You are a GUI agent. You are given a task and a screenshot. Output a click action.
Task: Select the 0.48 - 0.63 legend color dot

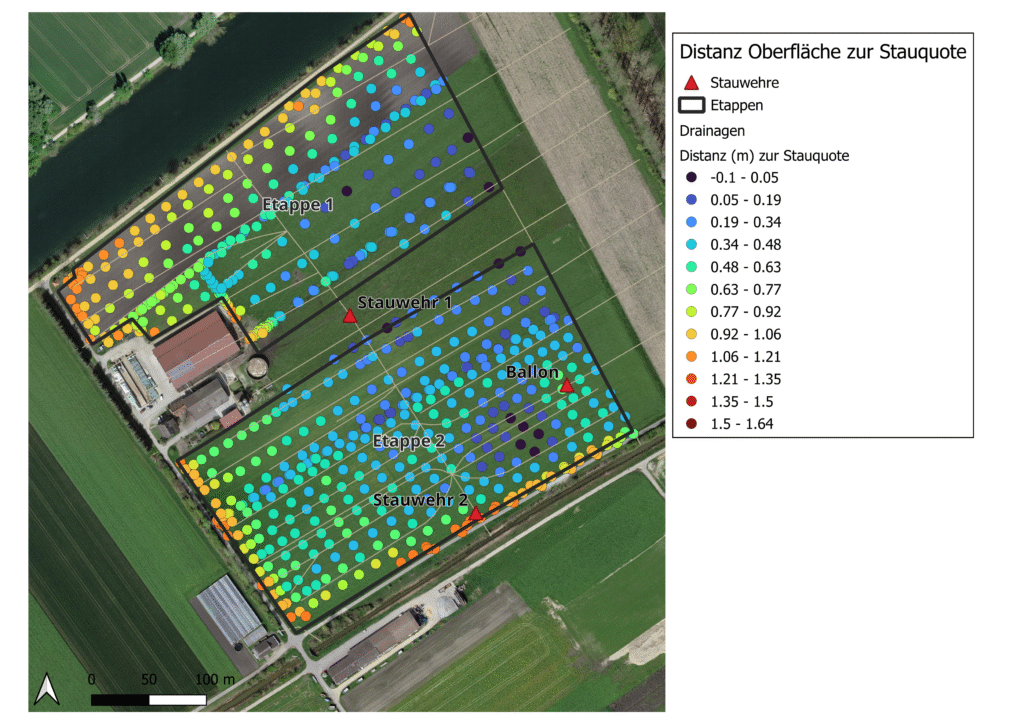[x=691, y=267]
